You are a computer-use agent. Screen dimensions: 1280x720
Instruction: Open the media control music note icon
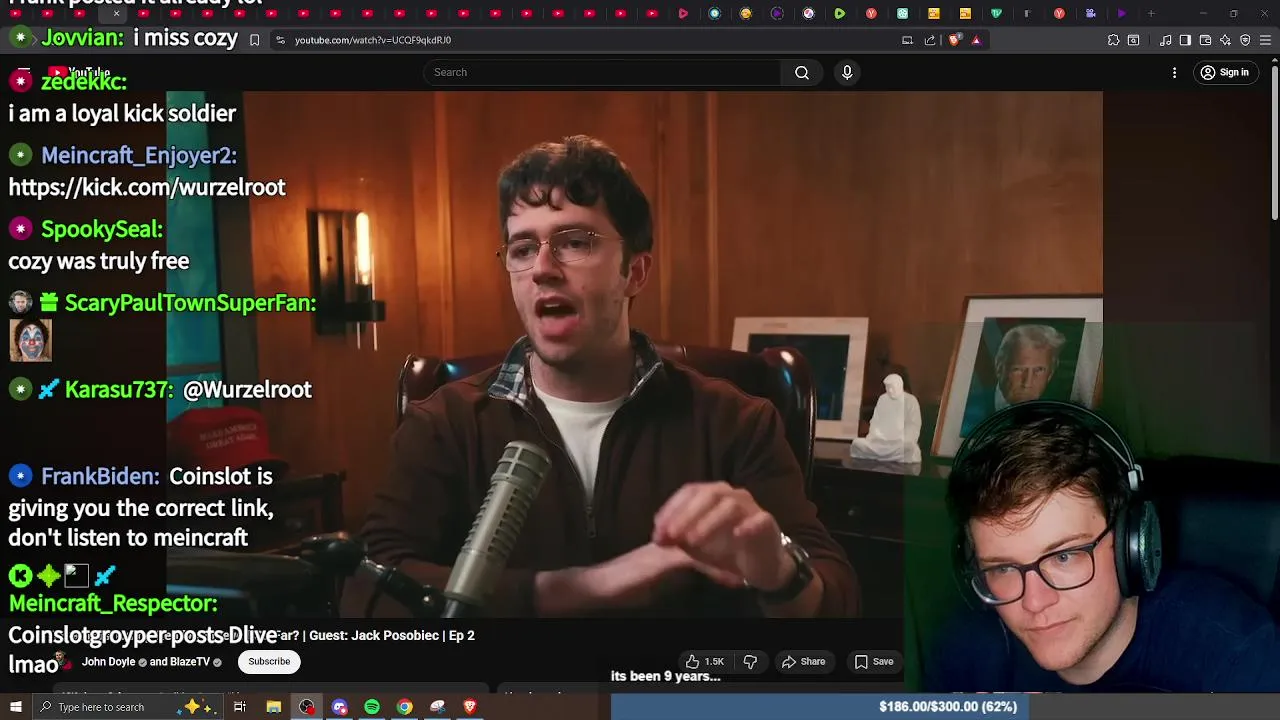coord(1166,40)
